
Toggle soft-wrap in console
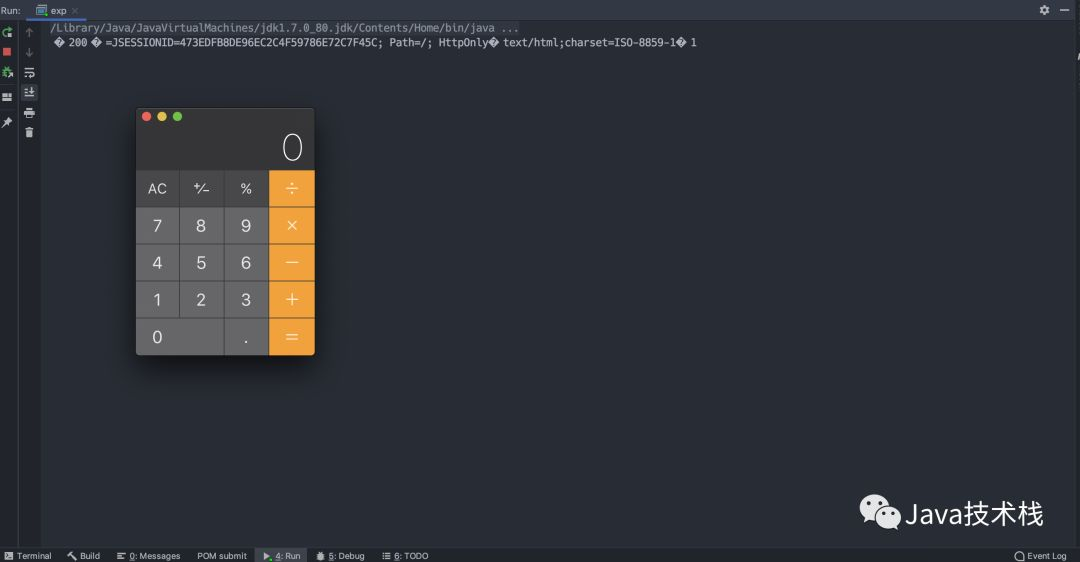[x=29, y=72]
